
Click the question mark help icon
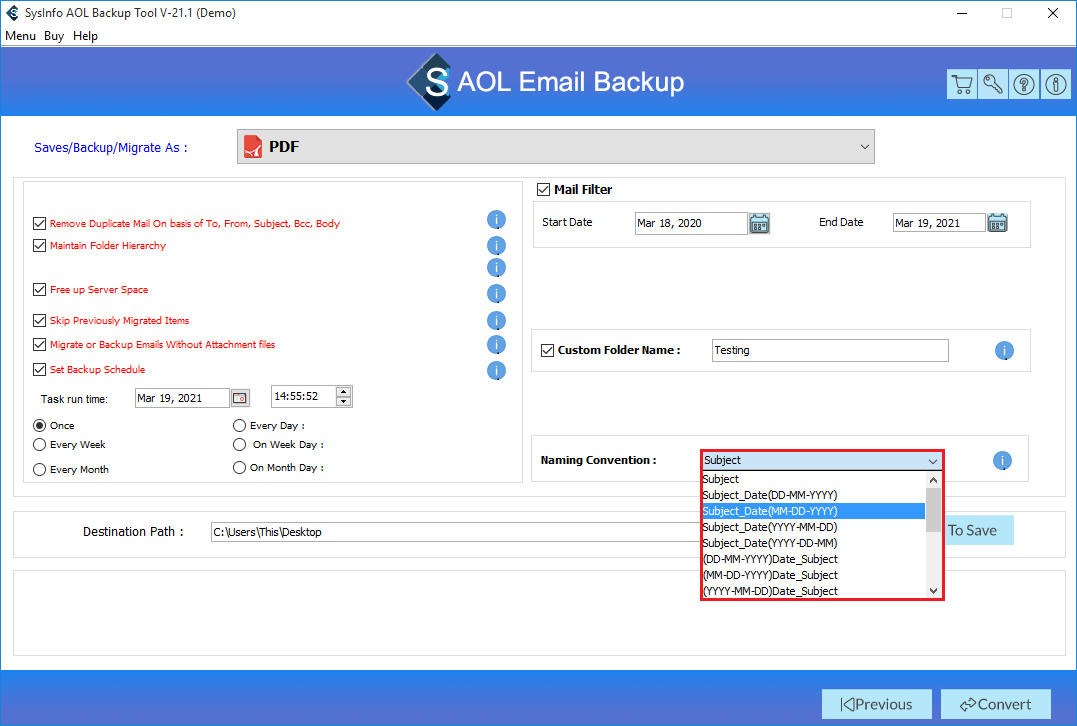coord(1024,85)
